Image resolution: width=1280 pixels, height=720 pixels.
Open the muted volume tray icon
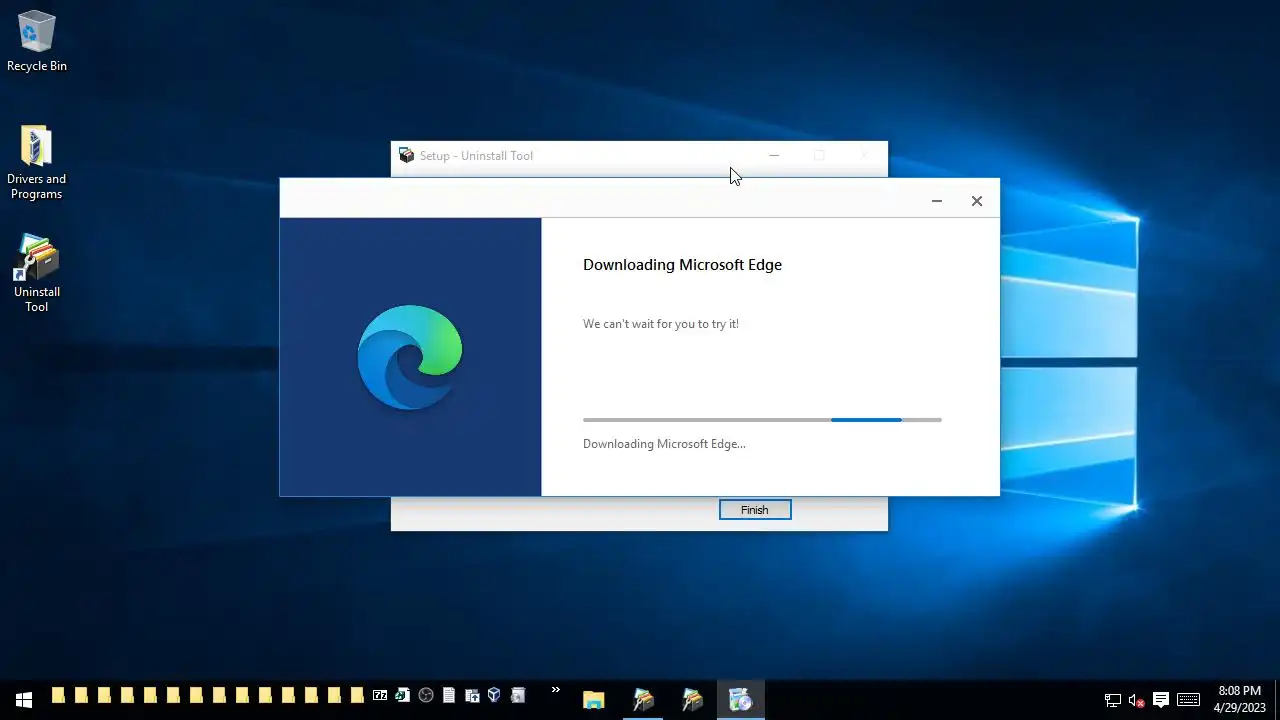(x=1136, y=700)
